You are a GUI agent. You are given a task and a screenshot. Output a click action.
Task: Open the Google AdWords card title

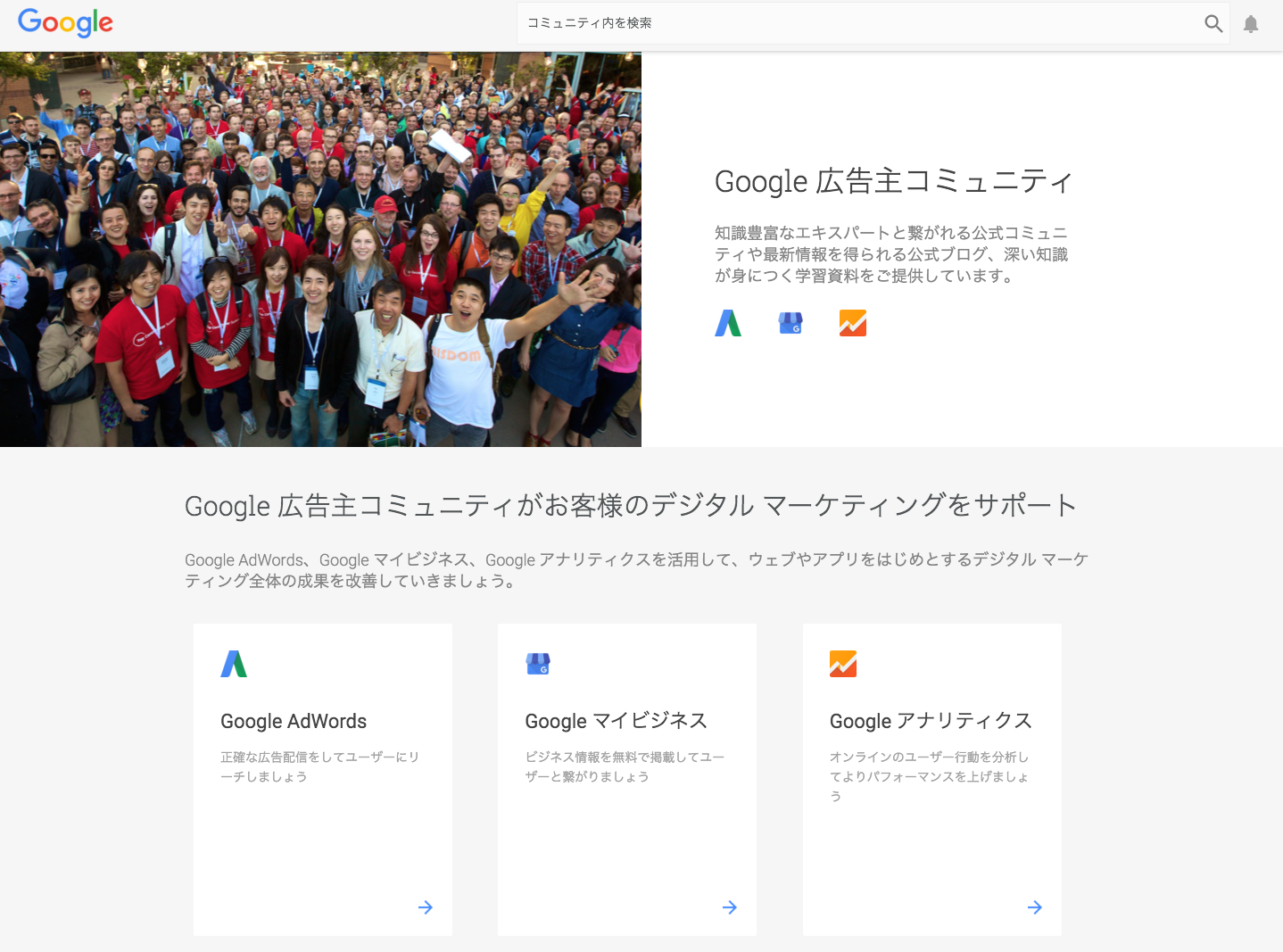pyautogui.click(x=294, y=721)
